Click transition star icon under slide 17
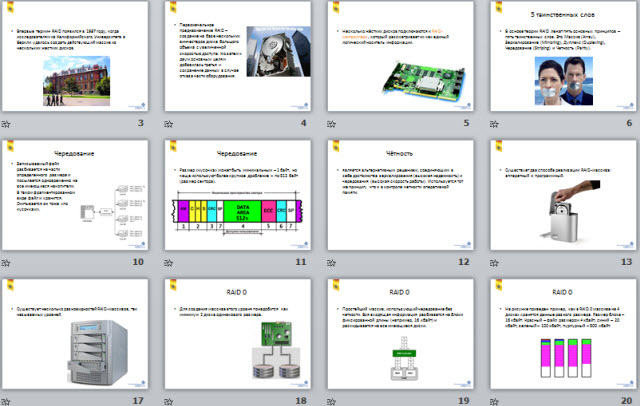This screenshot has width=640, height=406. [8, 399]
